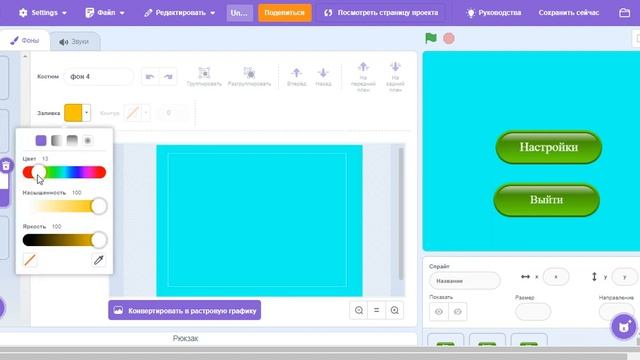
Task: Click the sprite Направление direction field
Action: tap(616, 312)
